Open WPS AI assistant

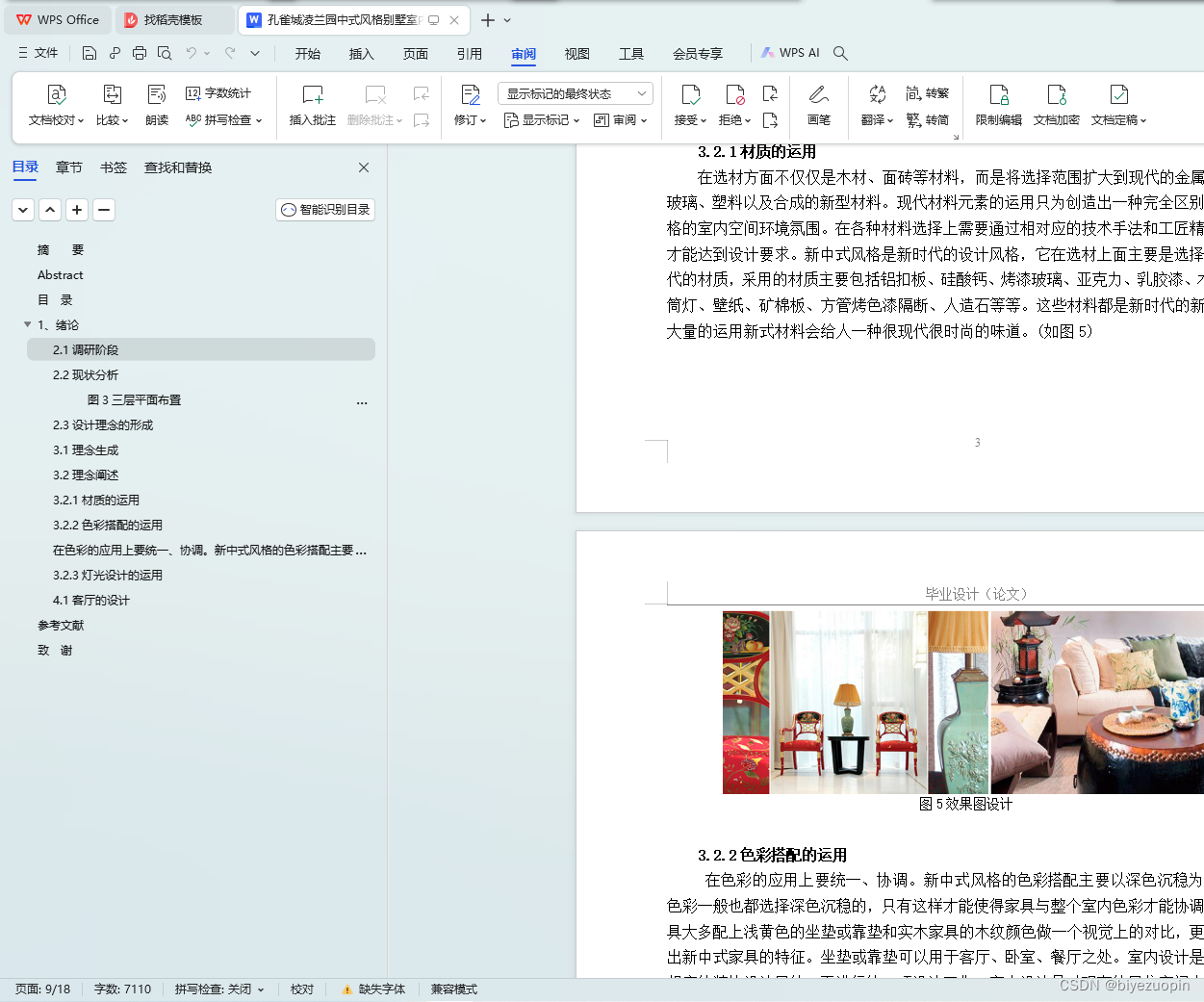[790, 53]
